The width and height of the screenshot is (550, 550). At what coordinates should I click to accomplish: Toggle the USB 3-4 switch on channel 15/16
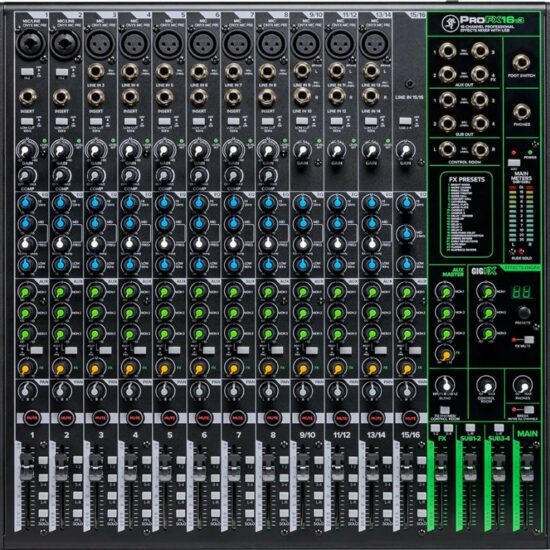(405, 121)
